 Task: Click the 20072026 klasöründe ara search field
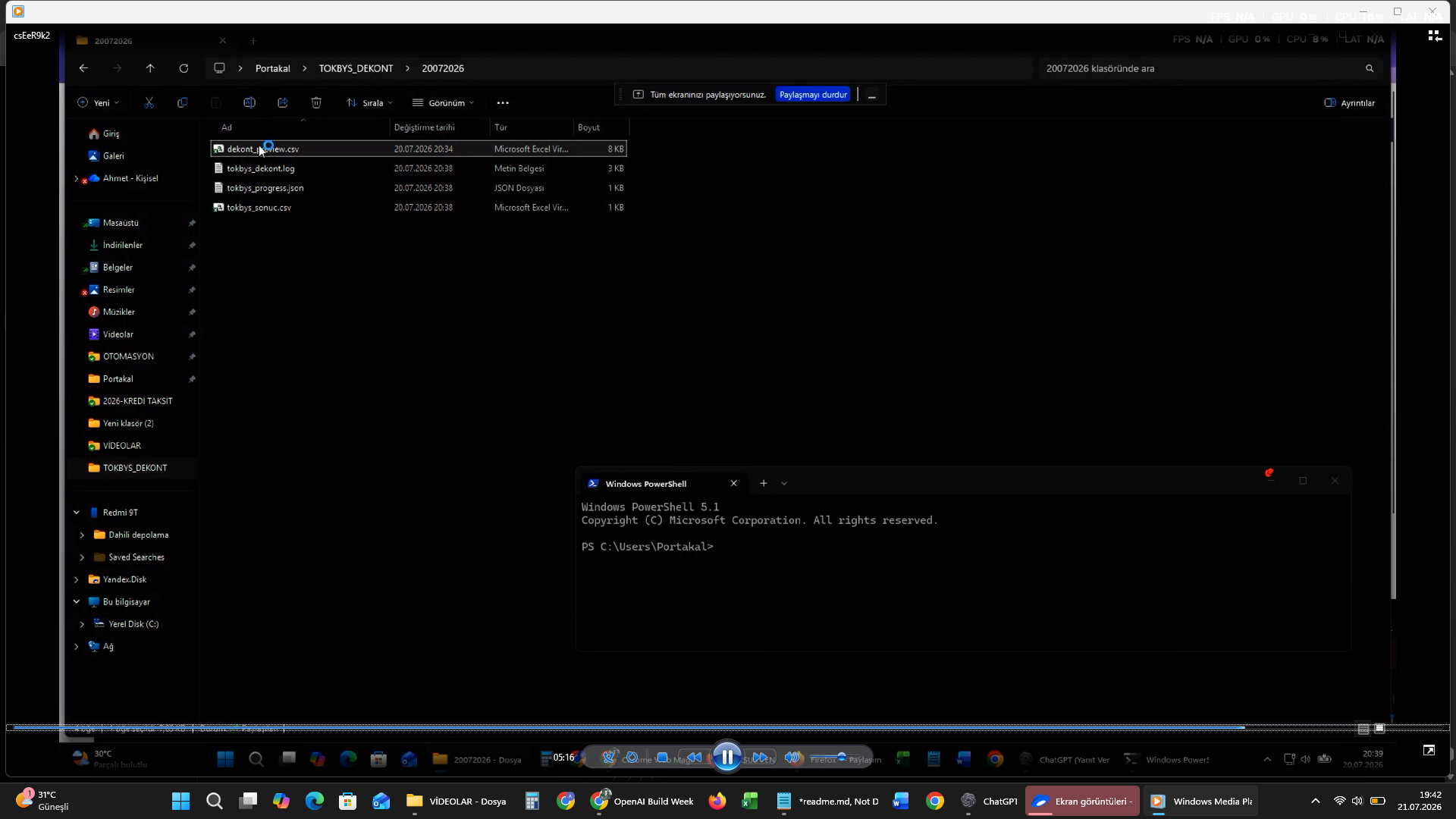(1210, 68)
